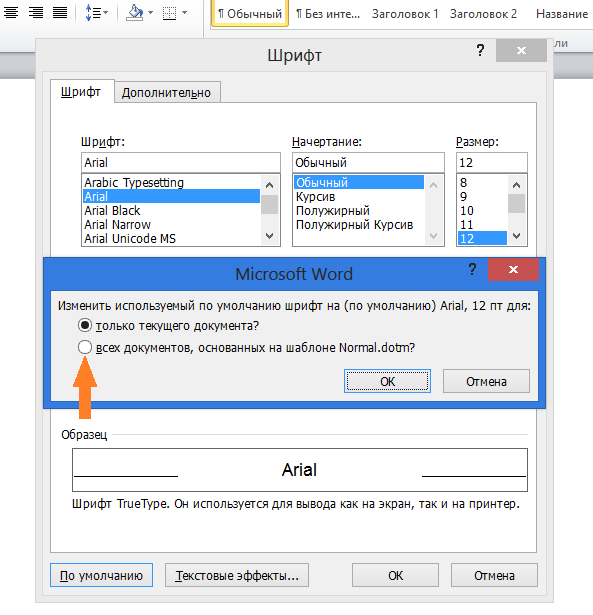Select font size 8

point(482,182)
